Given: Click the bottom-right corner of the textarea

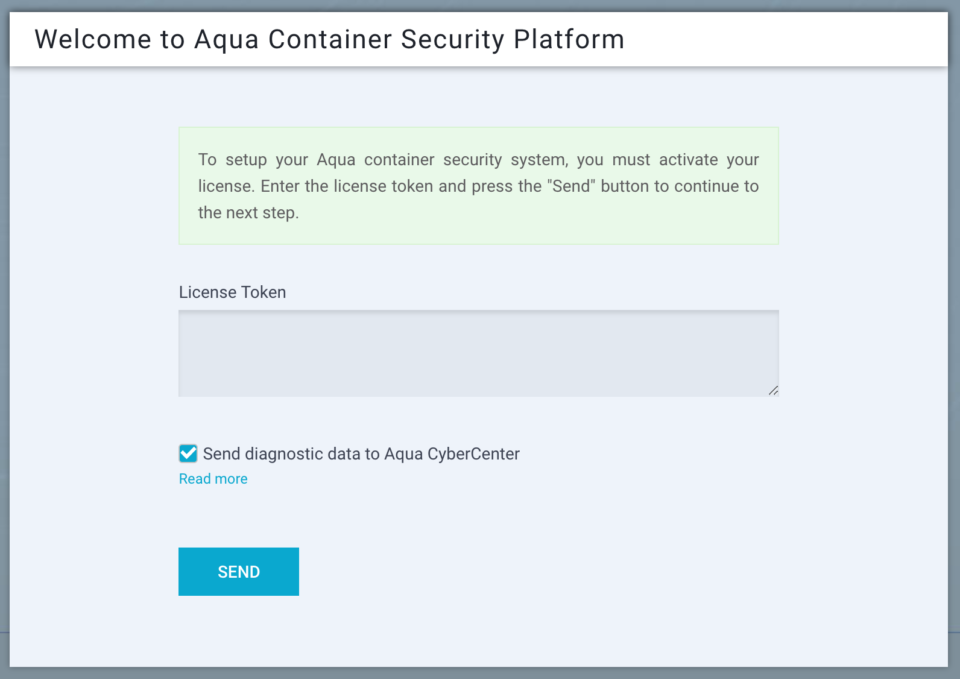Looking at the screenshot, I should pyautogui.click(x=775, y=391).
